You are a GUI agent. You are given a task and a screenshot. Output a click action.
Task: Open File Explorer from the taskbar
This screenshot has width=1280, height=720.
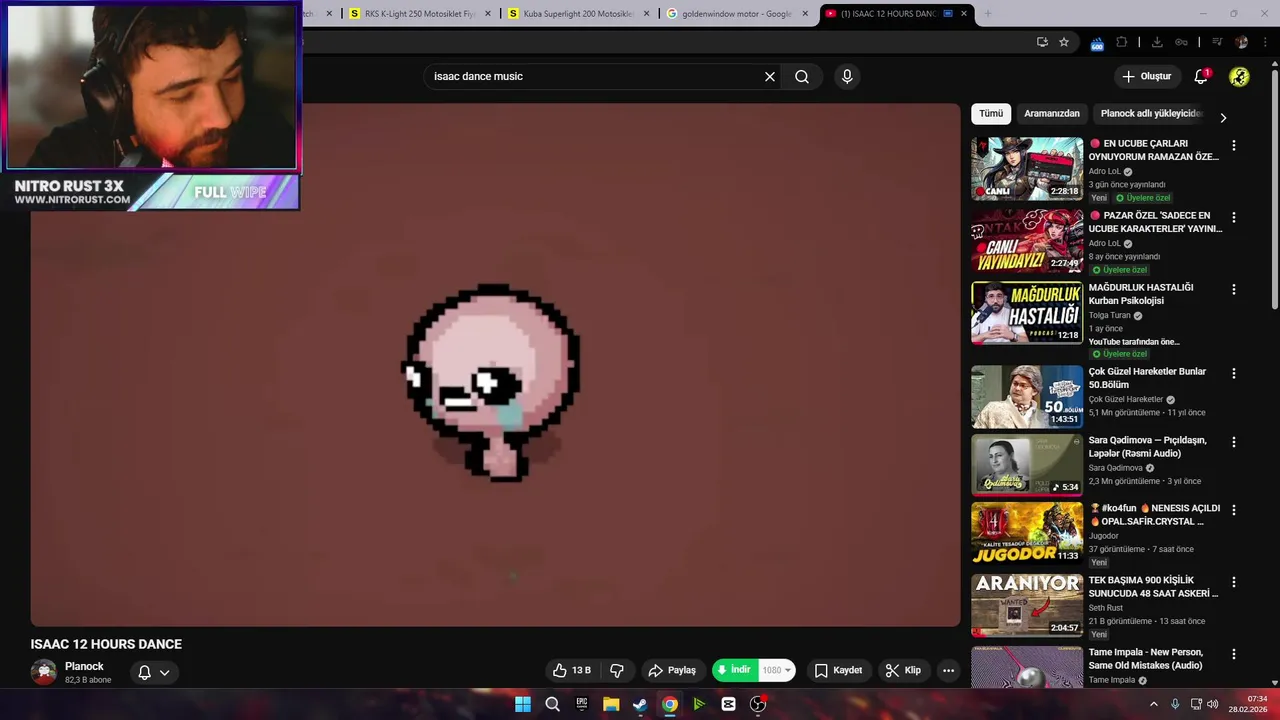coord(611,704)
